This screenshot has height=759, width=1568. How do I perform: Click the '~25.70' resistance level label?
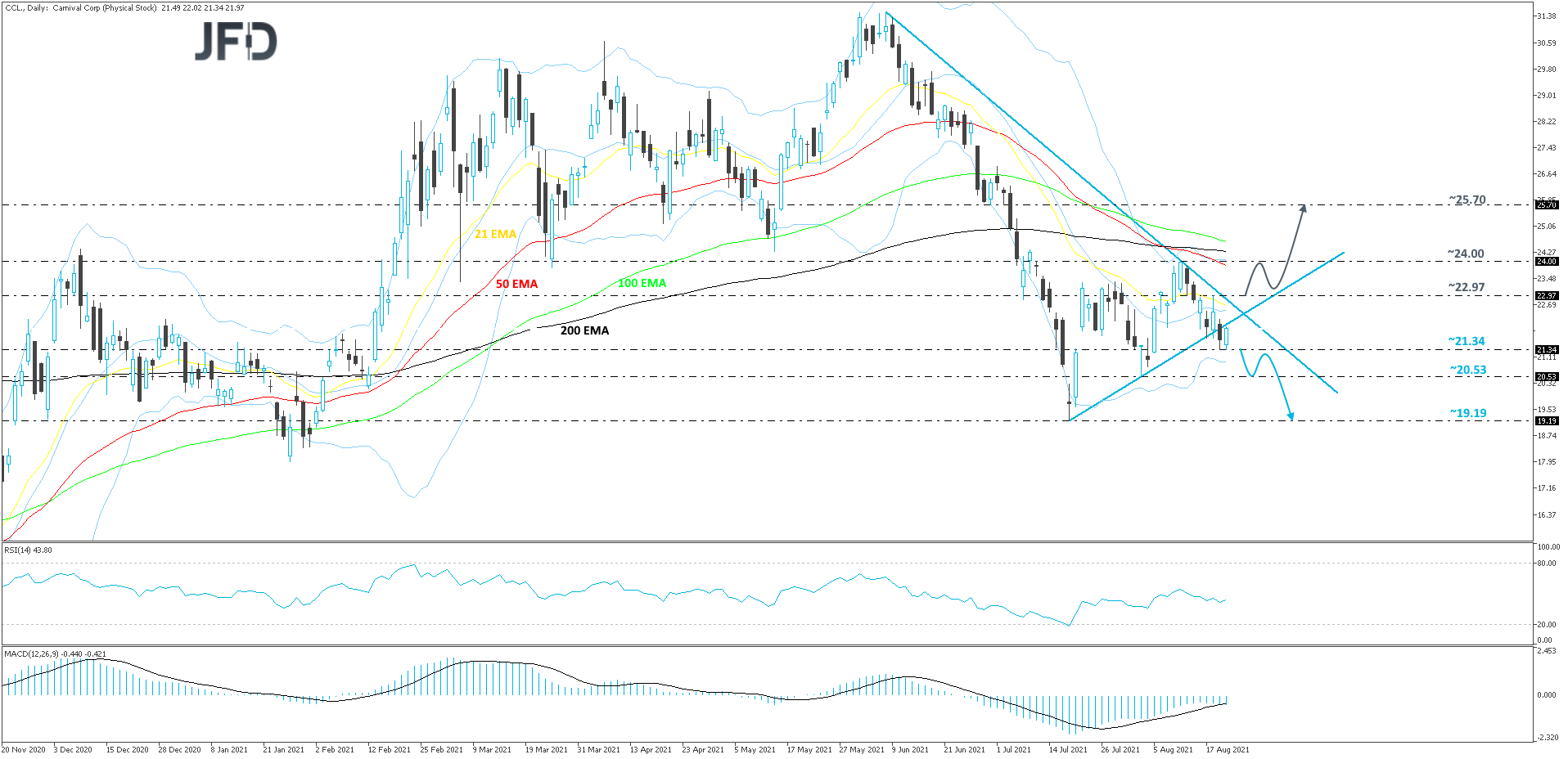1467,200
